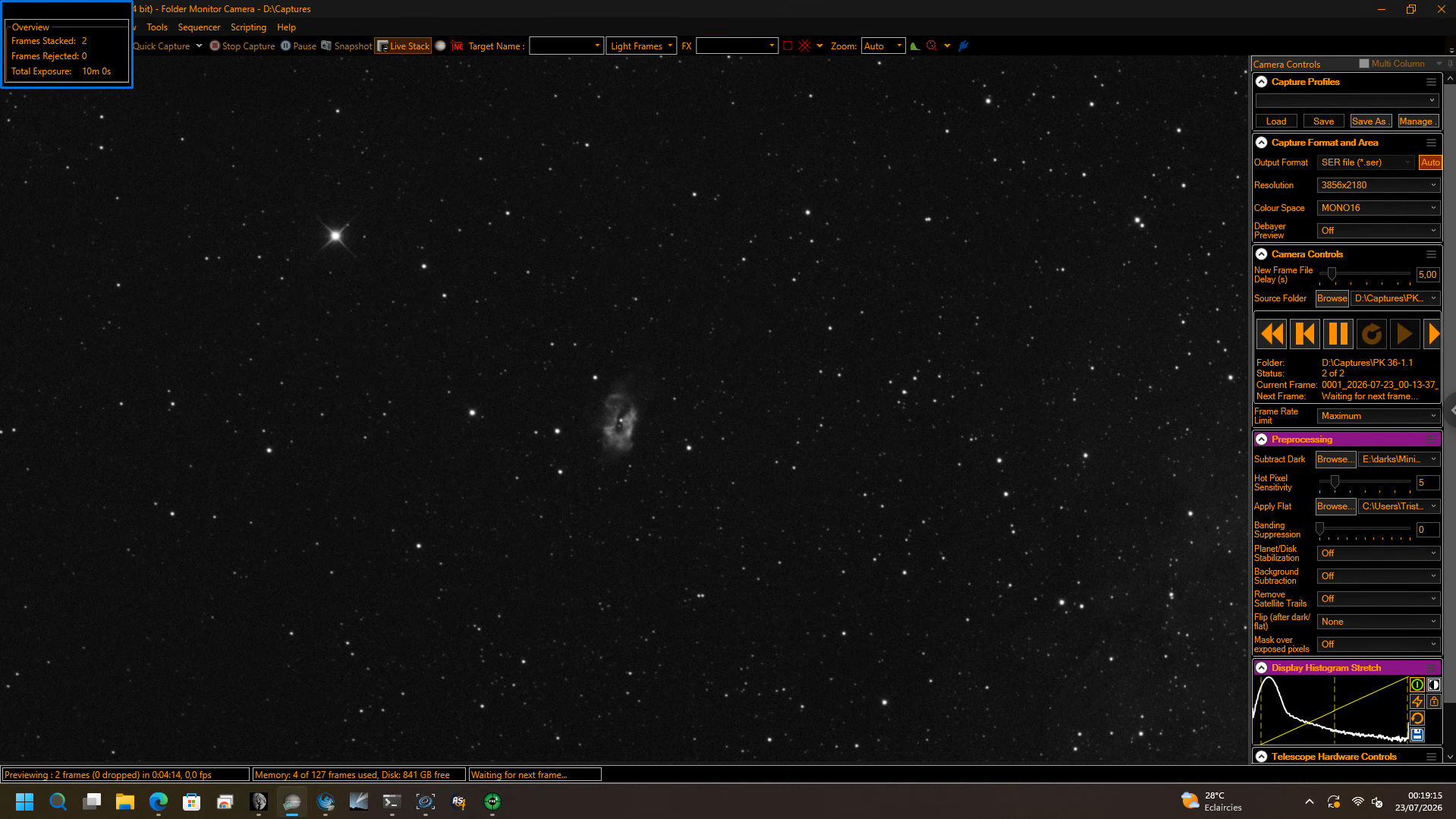Open the Display Histogram Stretch section menu icon
1456x819 pixels.
tap(1431, 668)
